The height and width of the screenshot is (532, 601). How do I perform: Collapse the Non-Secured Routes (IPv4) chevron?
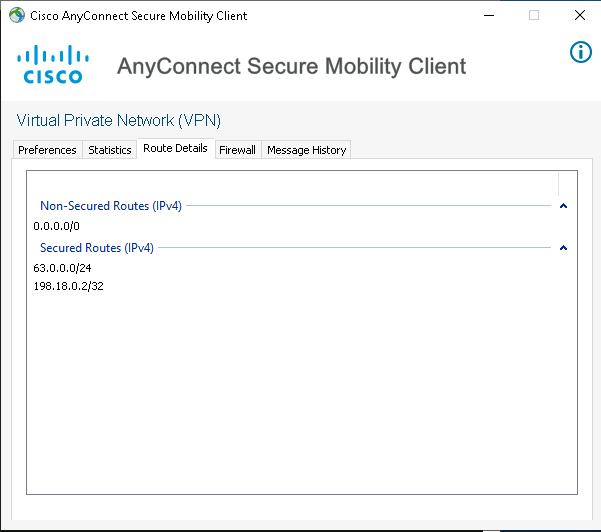[563, 206]
